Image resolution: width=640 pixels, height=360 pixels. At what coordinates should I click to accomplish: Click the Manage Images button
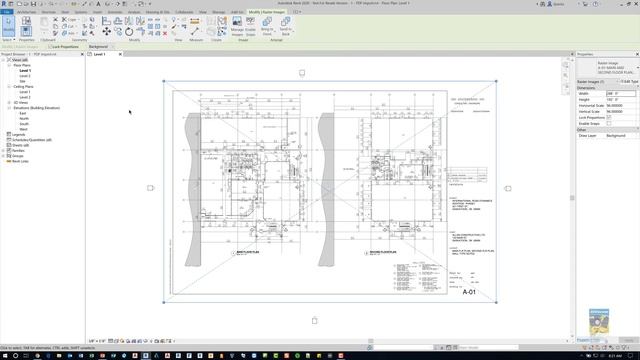[x=237, y=27]
